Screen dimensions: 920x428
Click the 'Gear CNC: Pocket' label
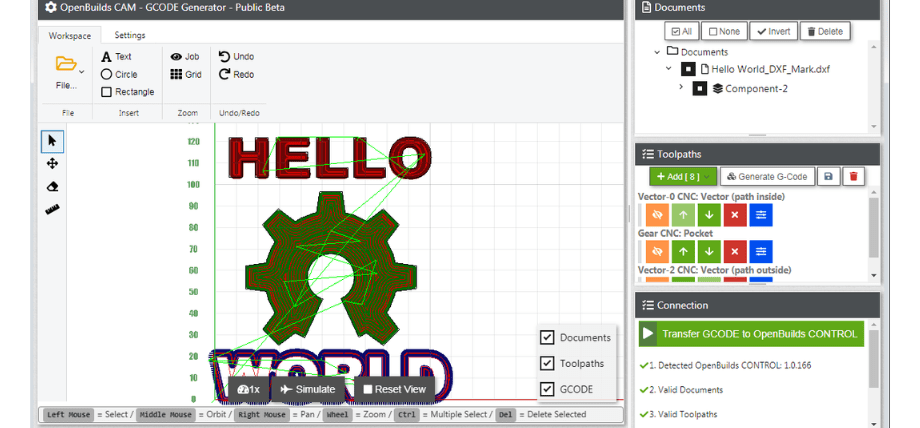(675, 234)
